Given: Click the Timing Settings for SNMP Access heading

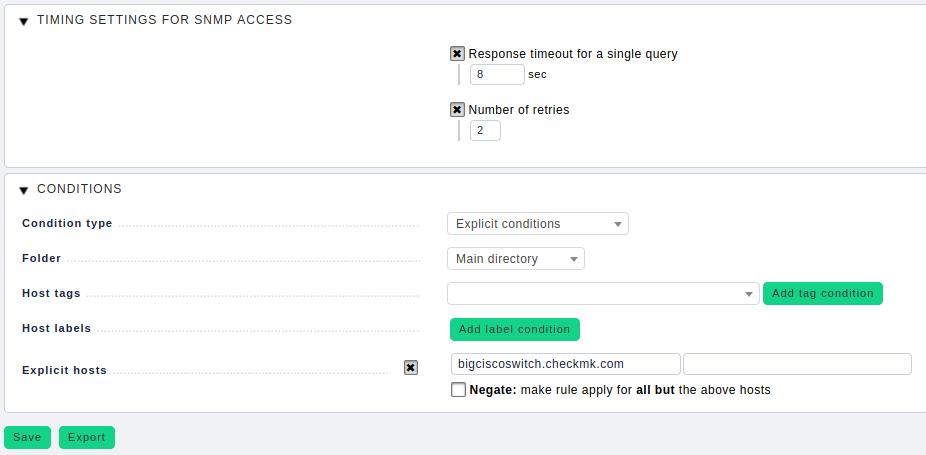Looking at the screenshot, I should pyautogui.click(x=165, y=20).
